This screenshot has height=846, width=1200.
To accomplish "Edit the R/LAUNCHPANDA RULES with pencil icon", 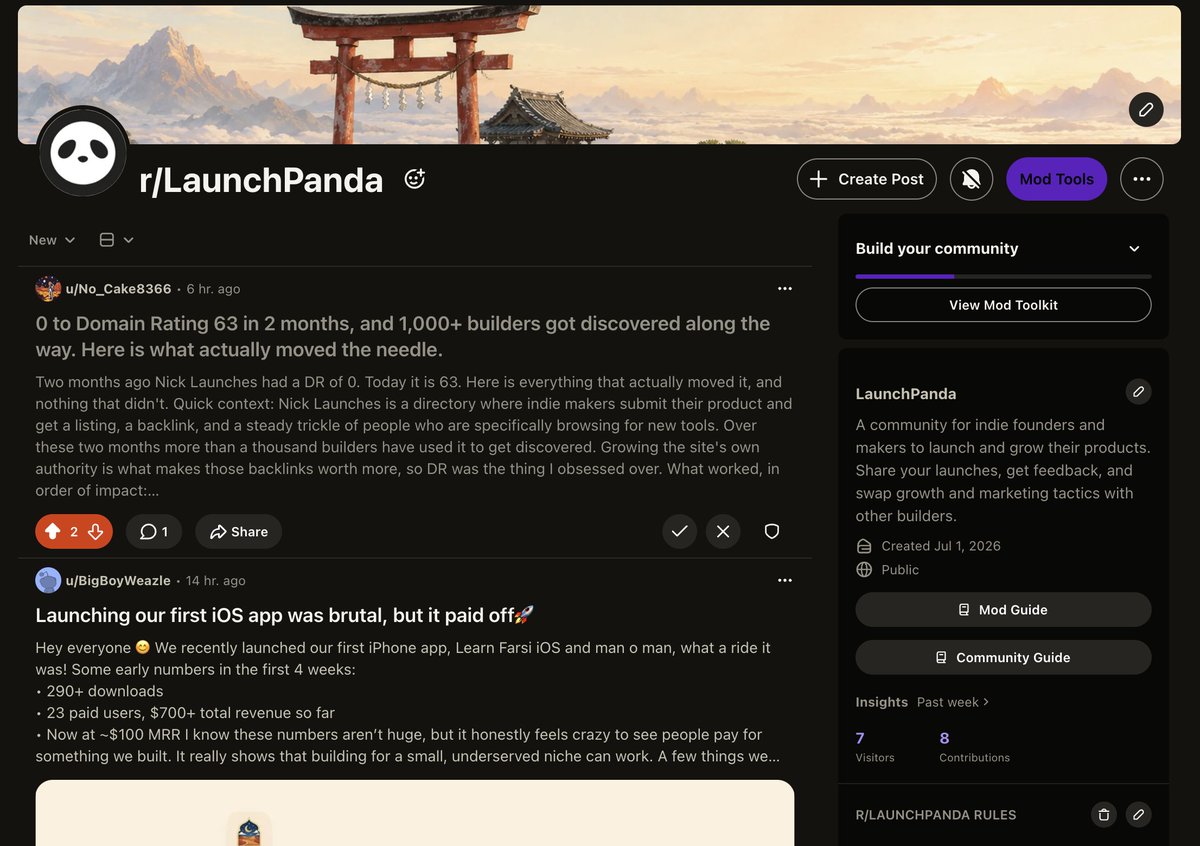I will (1138, 815).
